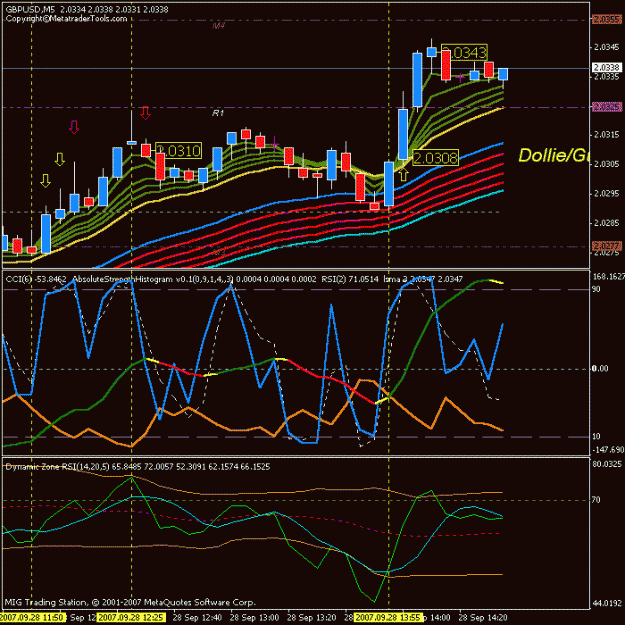The image size is (625, 625).
Task: Click the 168.1627 CCI scale value
Action: (x=609, y=276)
